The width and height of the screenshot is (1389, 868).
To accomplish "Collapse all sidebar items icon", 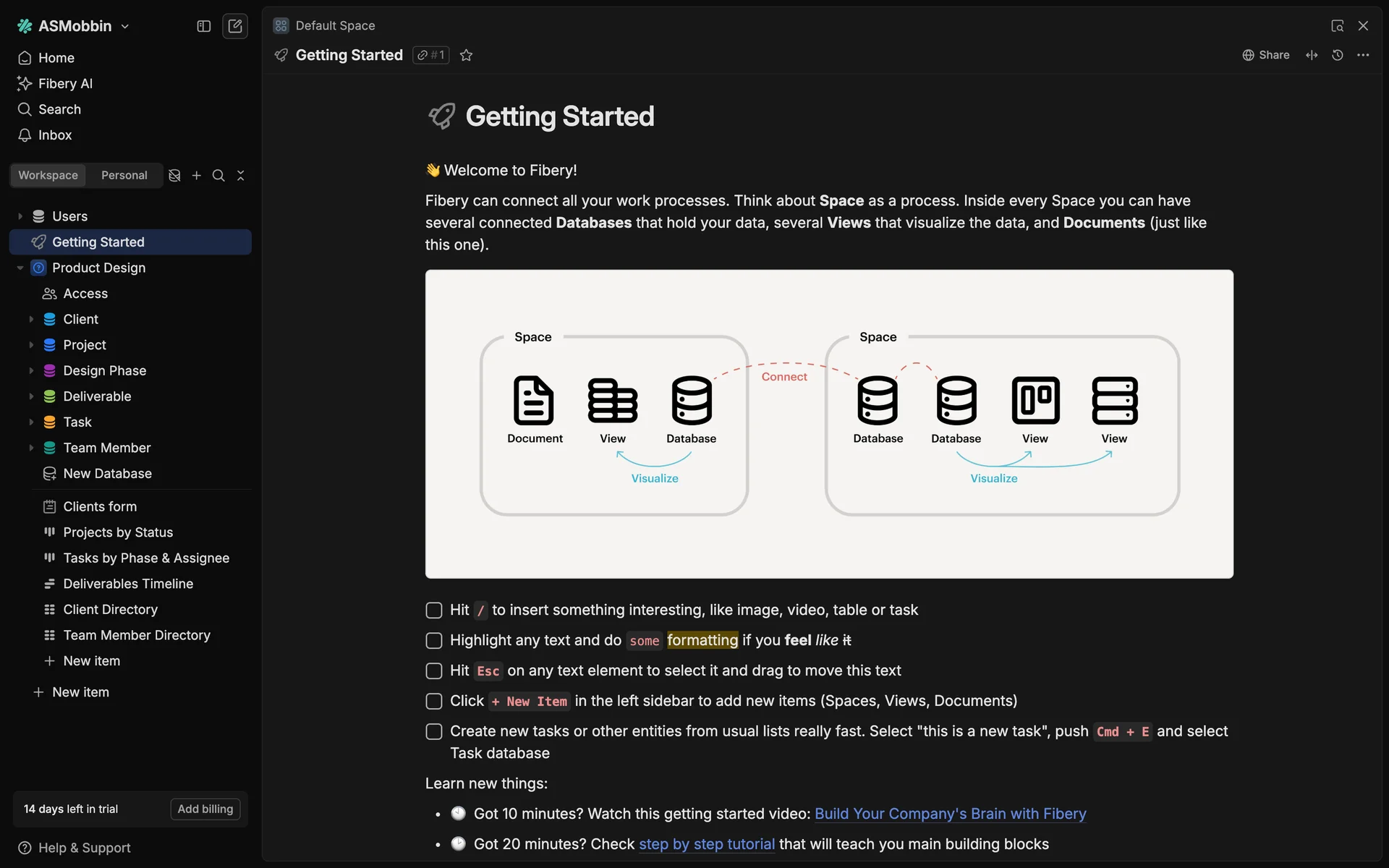I will [x=241, y=176].
